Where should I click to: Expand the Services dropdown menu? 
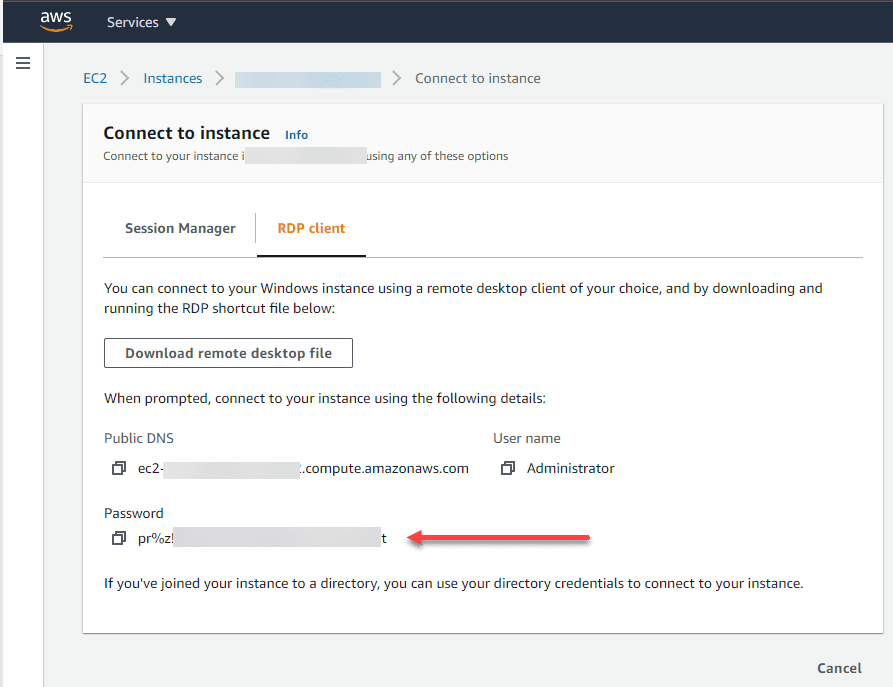coord(141,22)
